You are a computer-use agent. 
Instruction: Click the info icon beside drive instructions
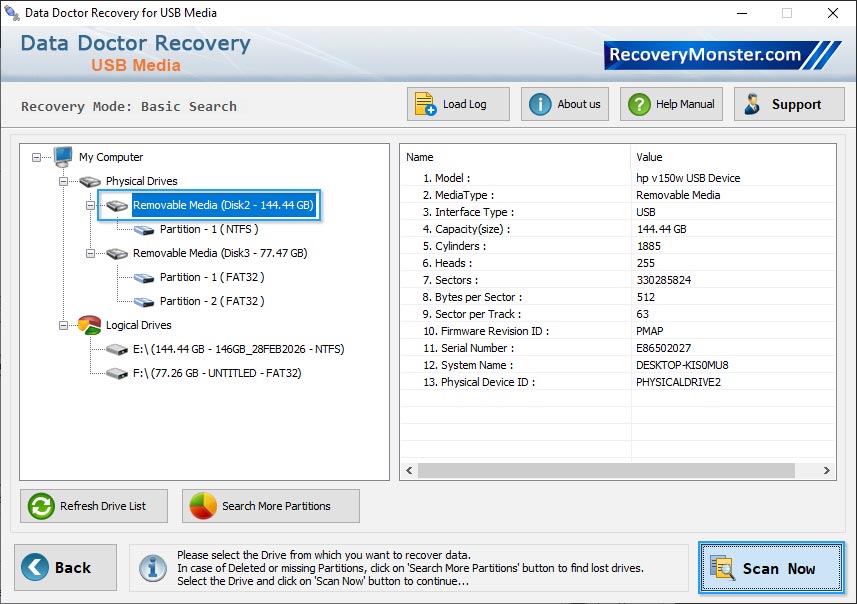coord(152,568)
